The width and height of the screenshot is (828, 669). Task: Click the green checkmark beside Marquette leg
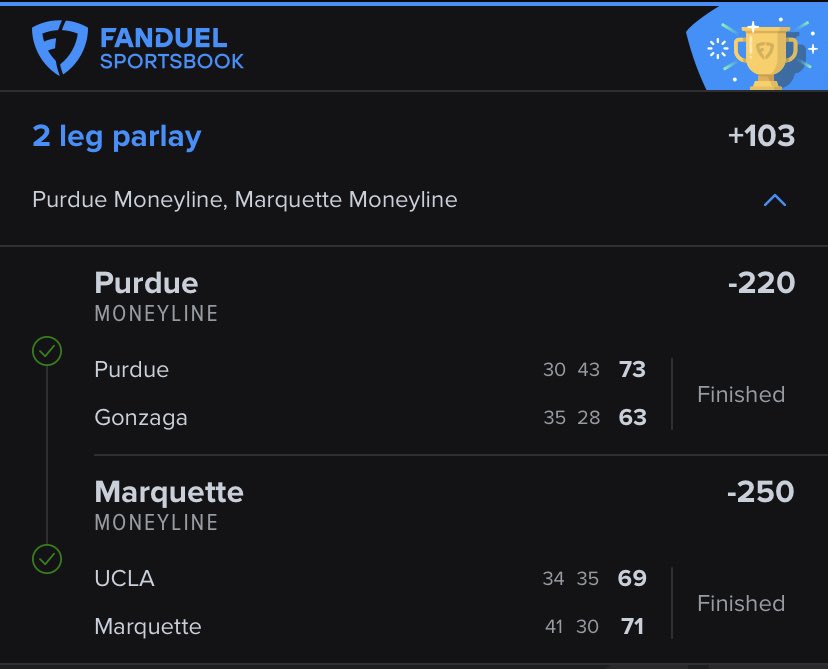point(47,559)
